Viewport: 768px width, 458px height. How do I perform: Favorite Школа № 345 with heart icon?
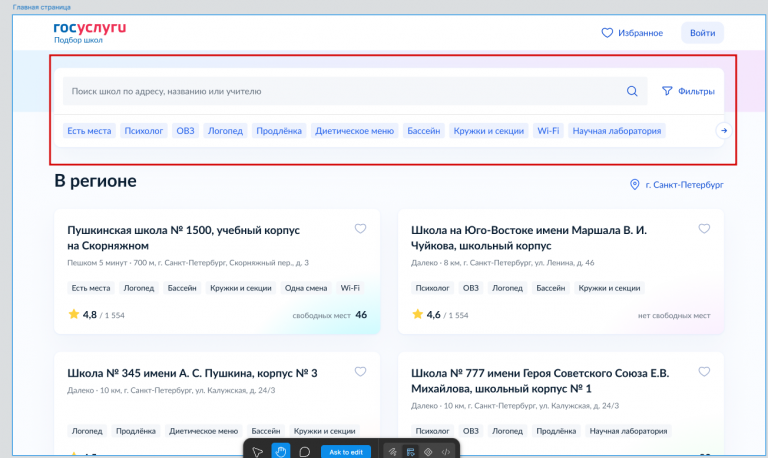point(360,372)
